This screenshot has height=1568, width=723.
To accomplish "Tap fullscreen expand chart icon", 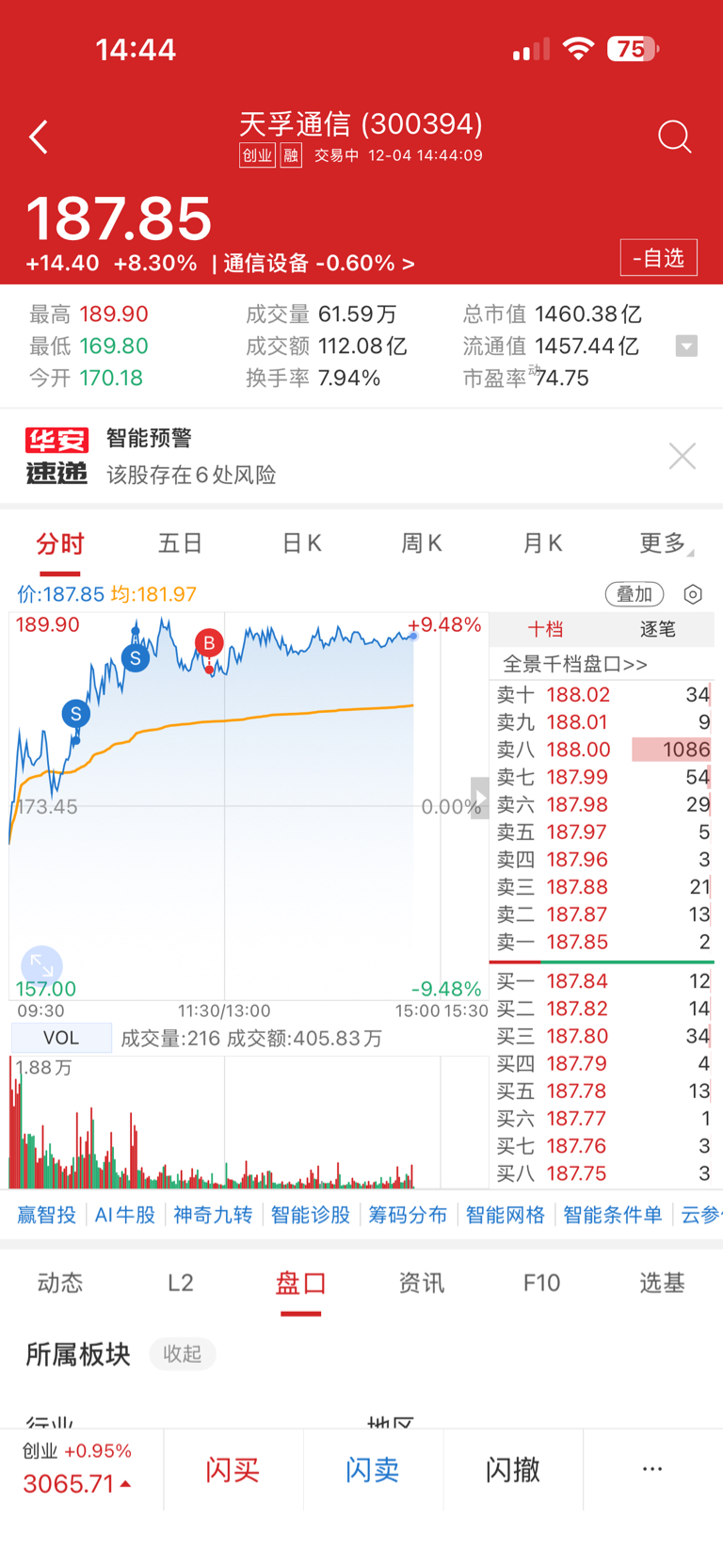I will click(41, 965).
